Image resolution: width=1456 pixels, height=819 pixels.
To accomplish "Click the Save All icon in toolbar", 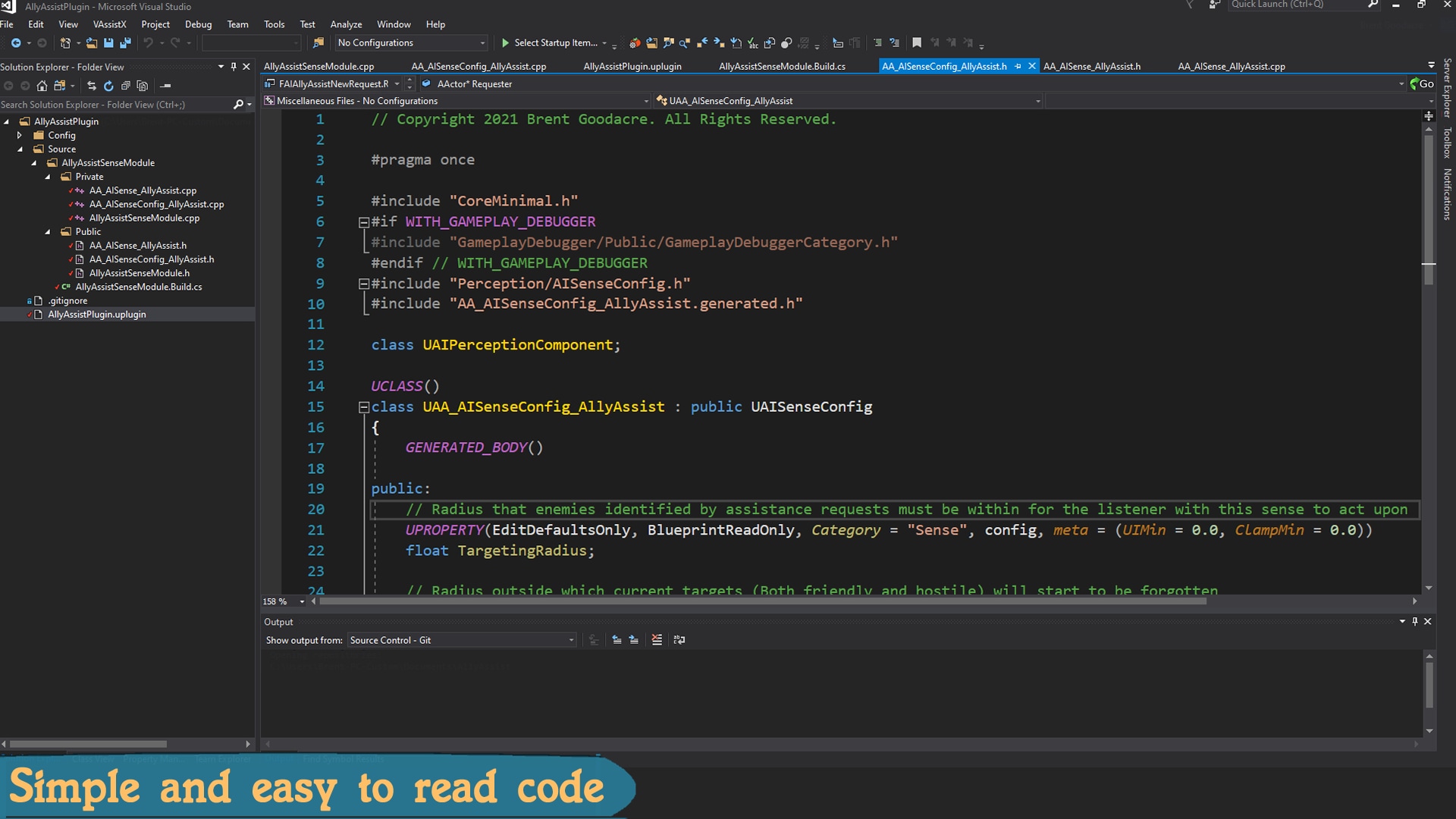I will 125,43.
